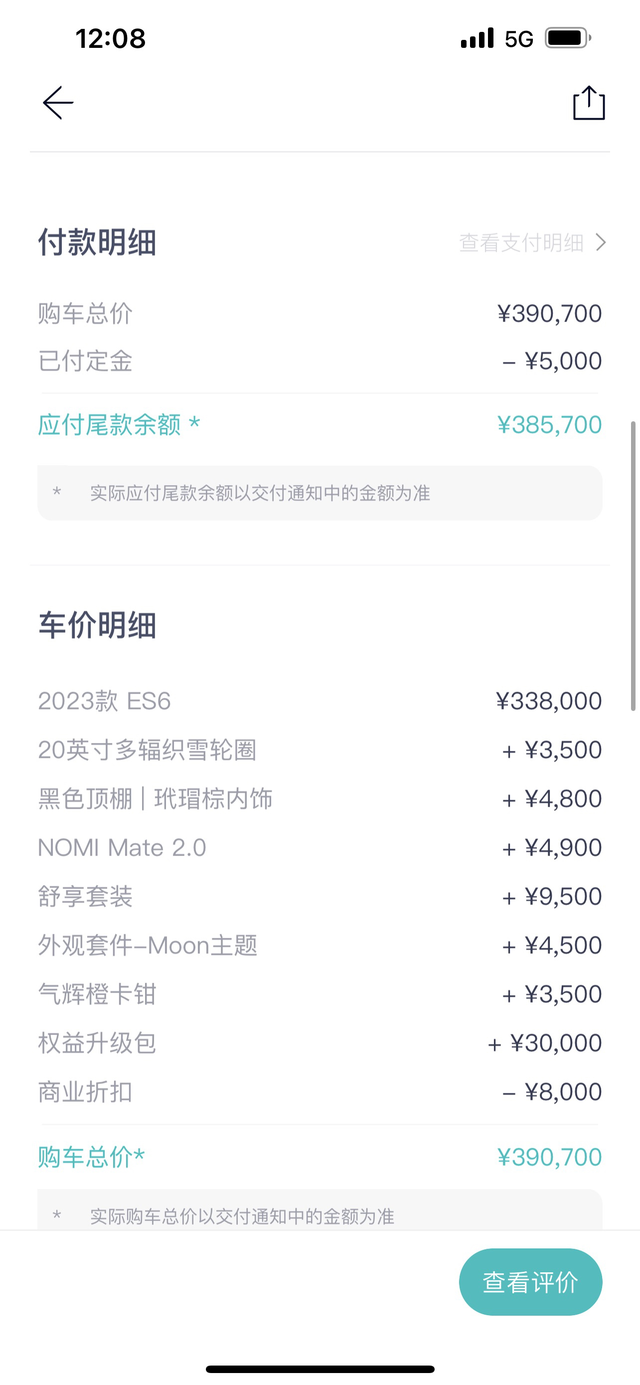The height and width of the screenshot is (1385, 640).
Task: Tap the clock showing 12:08
Action: click(112, 38)
